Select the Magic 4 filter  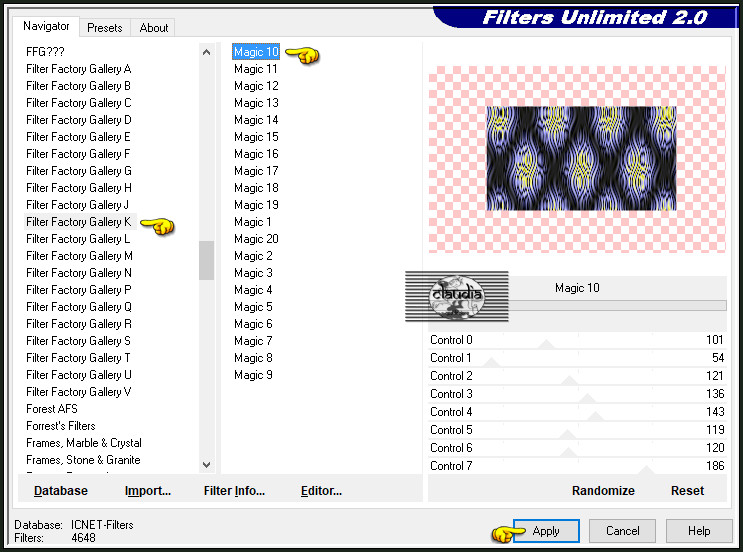tap(253, 290)
